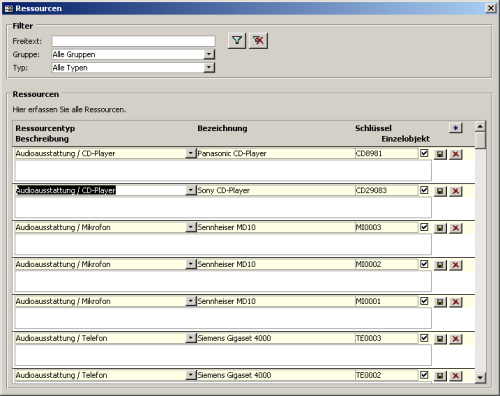
Task: Apply the filter with the funnel icon
Action: (x=237, y=41)
